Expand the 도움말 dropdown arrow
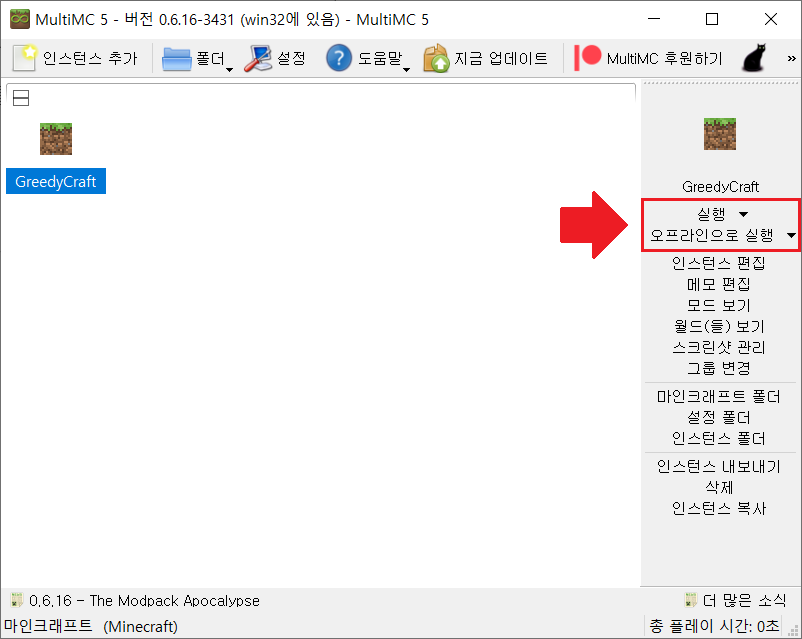The width and height of the screenshot is (802, 639). [406, 70]
